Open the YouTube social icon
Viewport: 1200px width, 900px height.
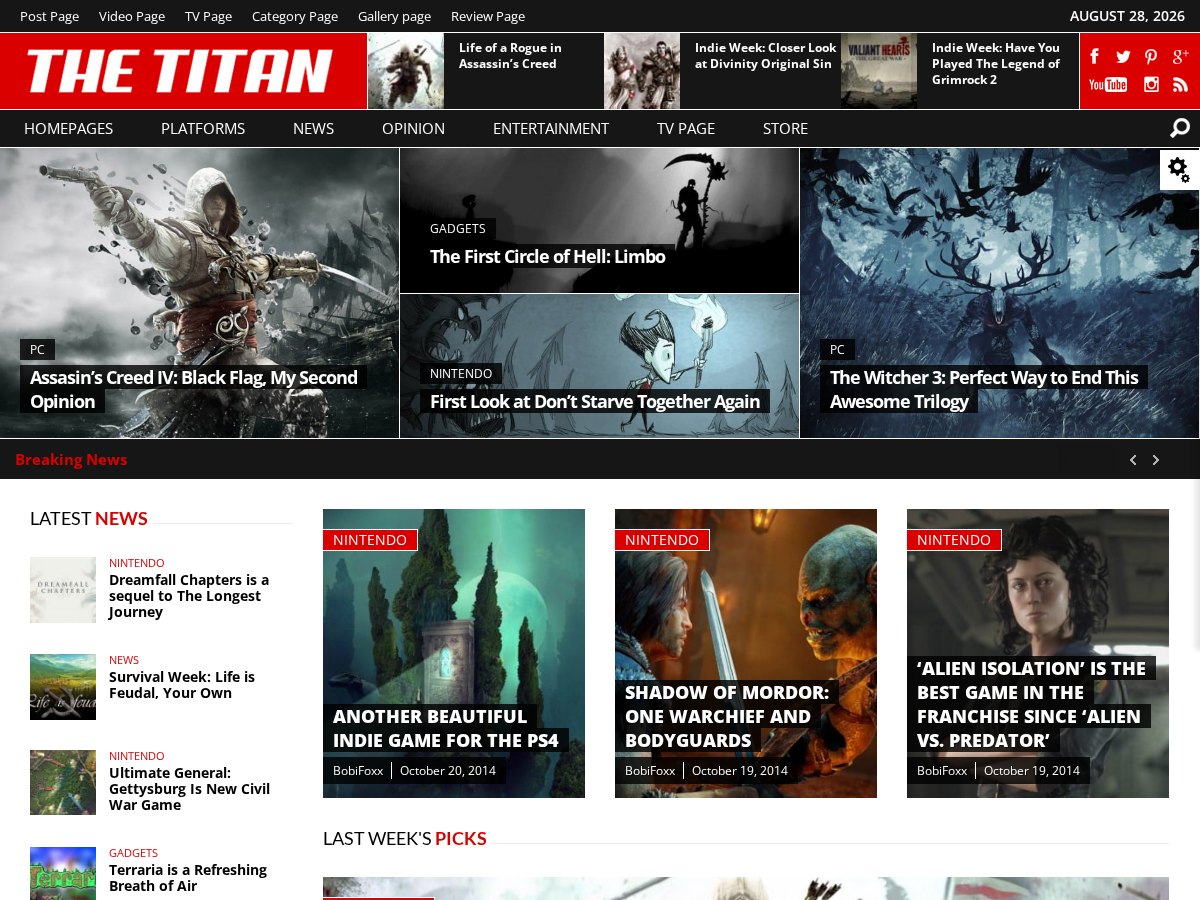(x=1108, y=84)
